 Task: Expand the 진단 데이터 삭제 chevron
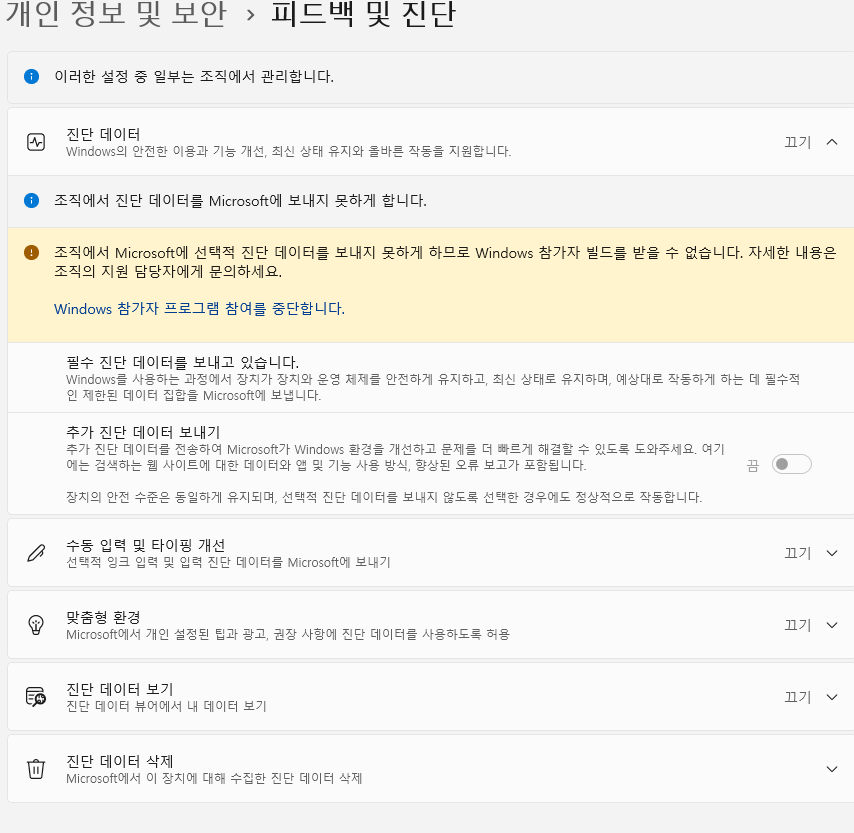coord(832,769)
